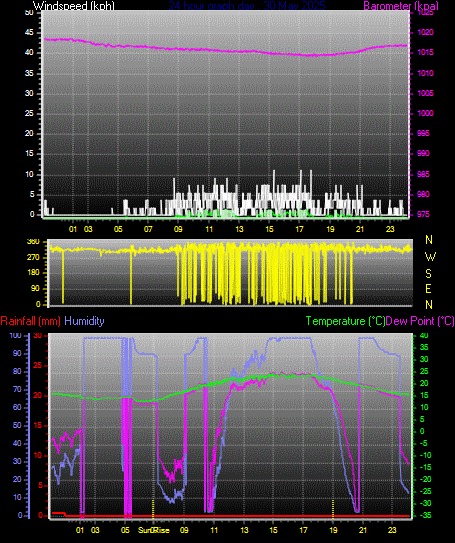
Task: Click -35 on the temperature axis
Action: pos(426,515)
